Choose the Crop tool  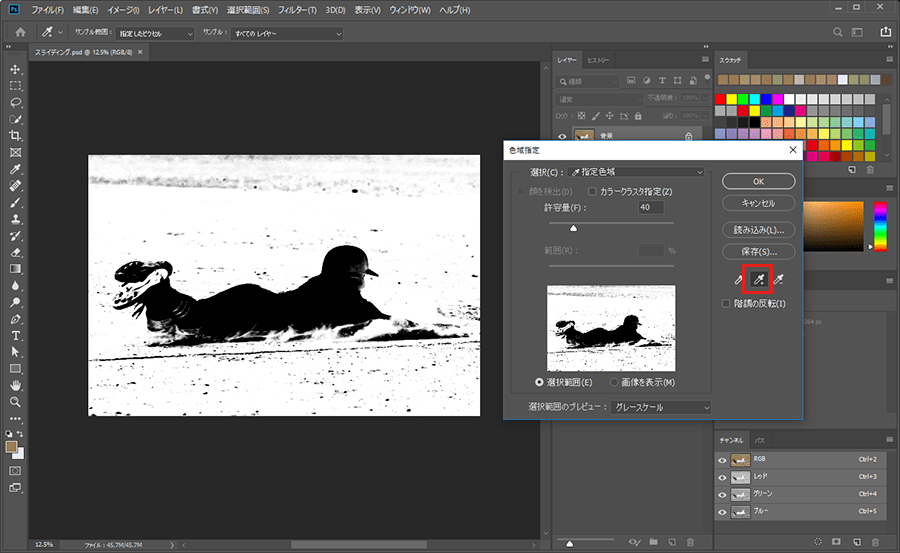coord(15,135)
